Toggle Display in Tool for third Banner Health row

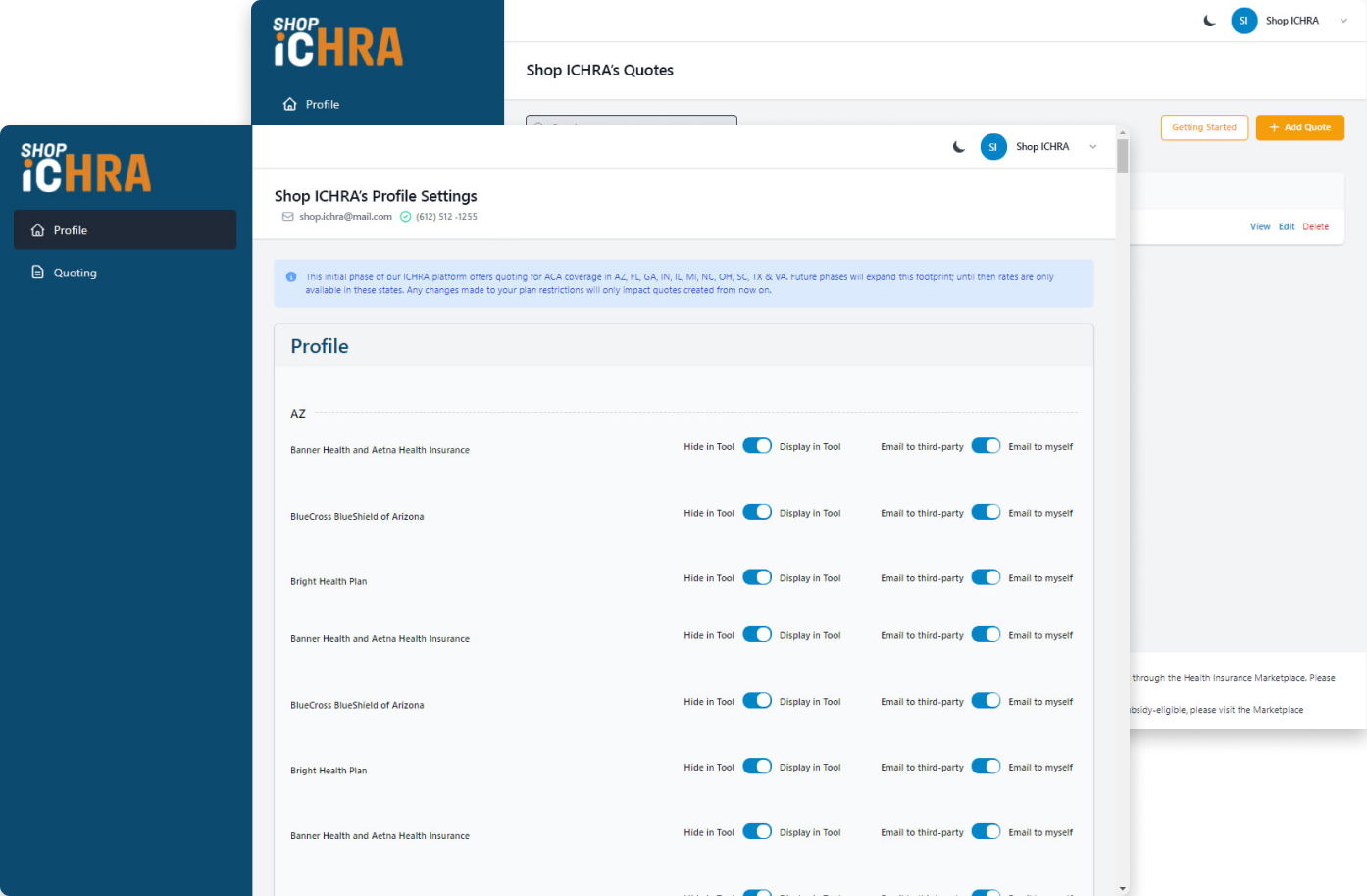pos(757,832)
